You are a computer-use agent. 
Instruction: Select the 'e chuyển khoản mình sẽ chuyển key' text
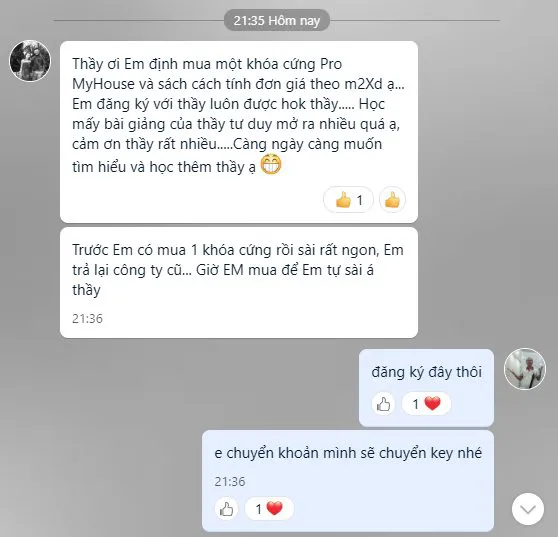point(348,453)
